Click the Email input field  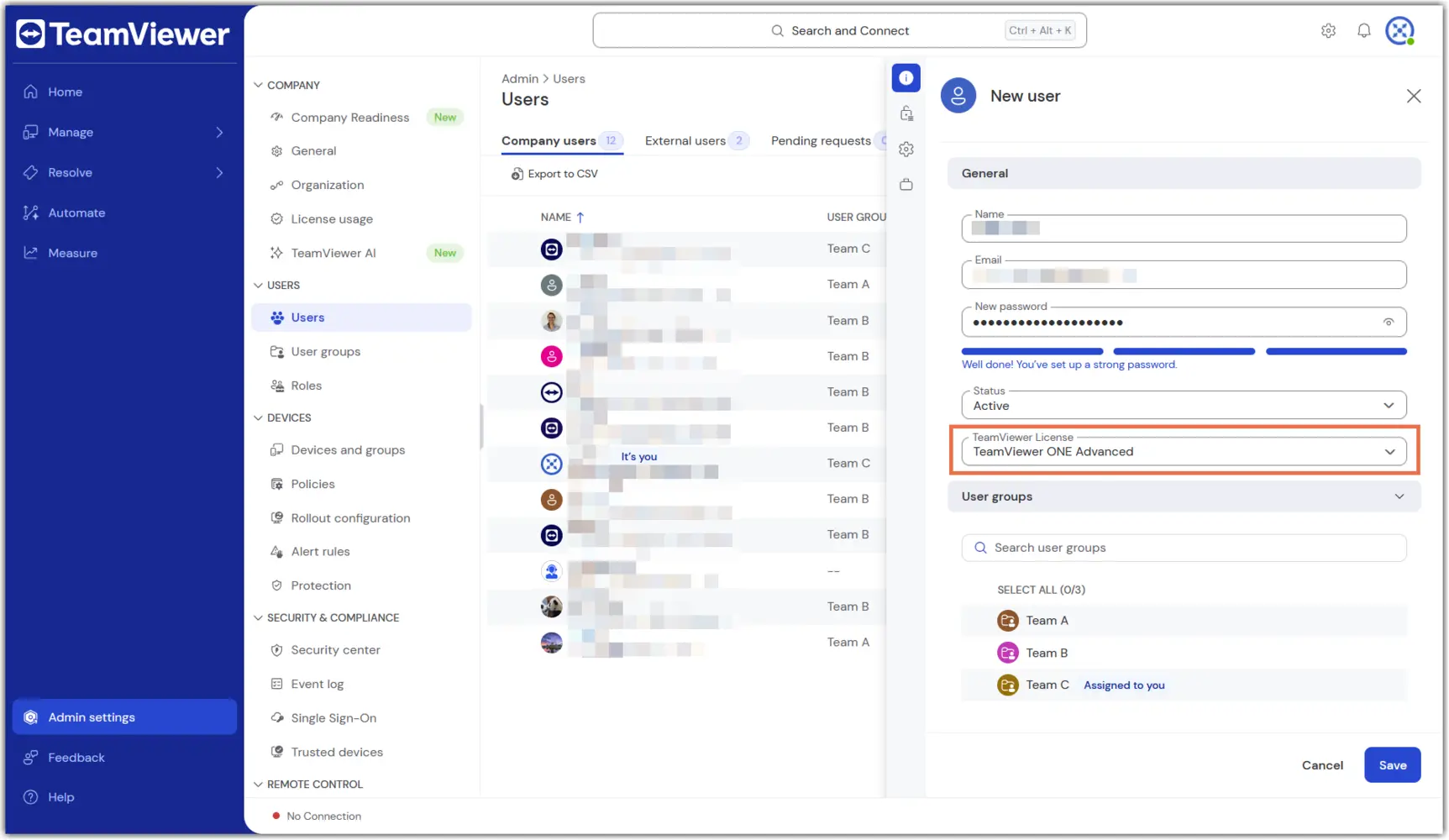click(1184, 275)
